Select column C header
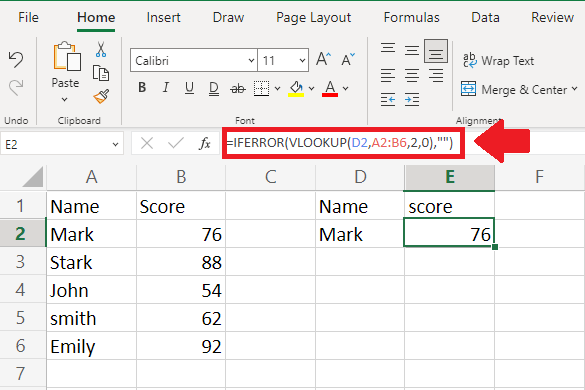Screen dimensions: 585x390 tap(270, 177)
